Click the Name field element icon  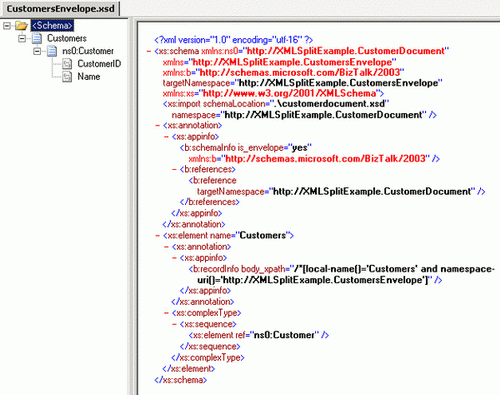[x=67, y=77]
